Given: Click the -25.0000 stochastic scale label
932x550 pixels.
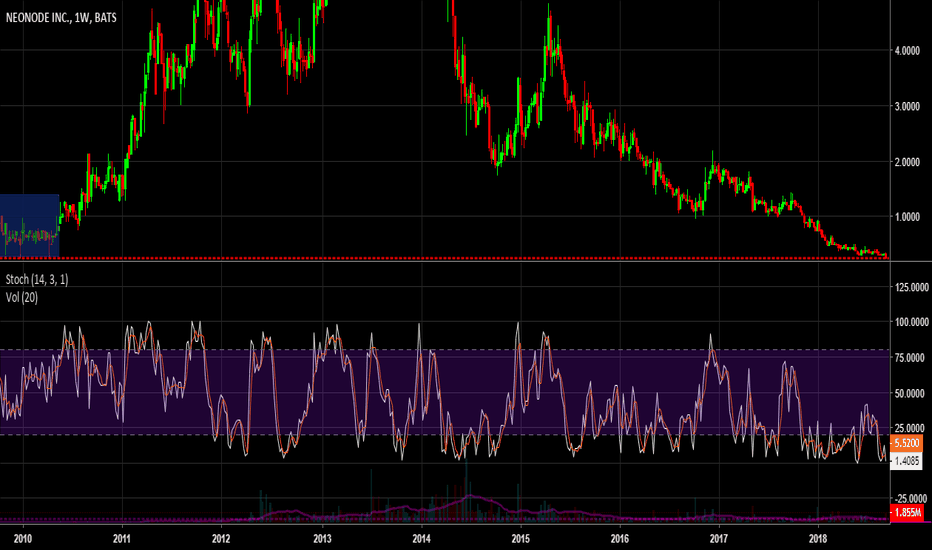Looking at the screenshot, I should pyautogui.click(x=910, y=498).
